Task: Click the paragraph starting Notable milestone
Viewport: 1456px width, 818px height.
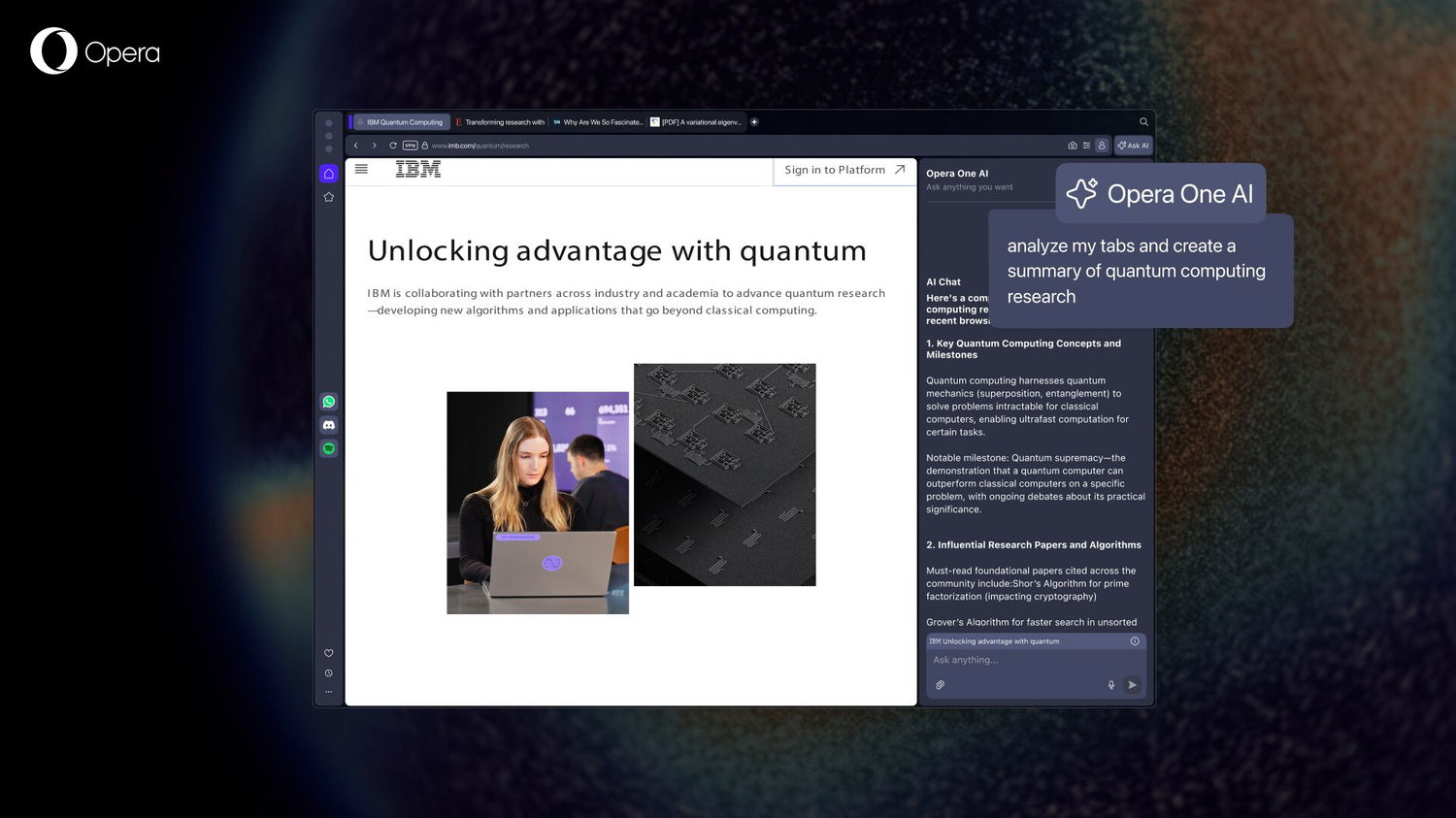Action: (1036, 483)
